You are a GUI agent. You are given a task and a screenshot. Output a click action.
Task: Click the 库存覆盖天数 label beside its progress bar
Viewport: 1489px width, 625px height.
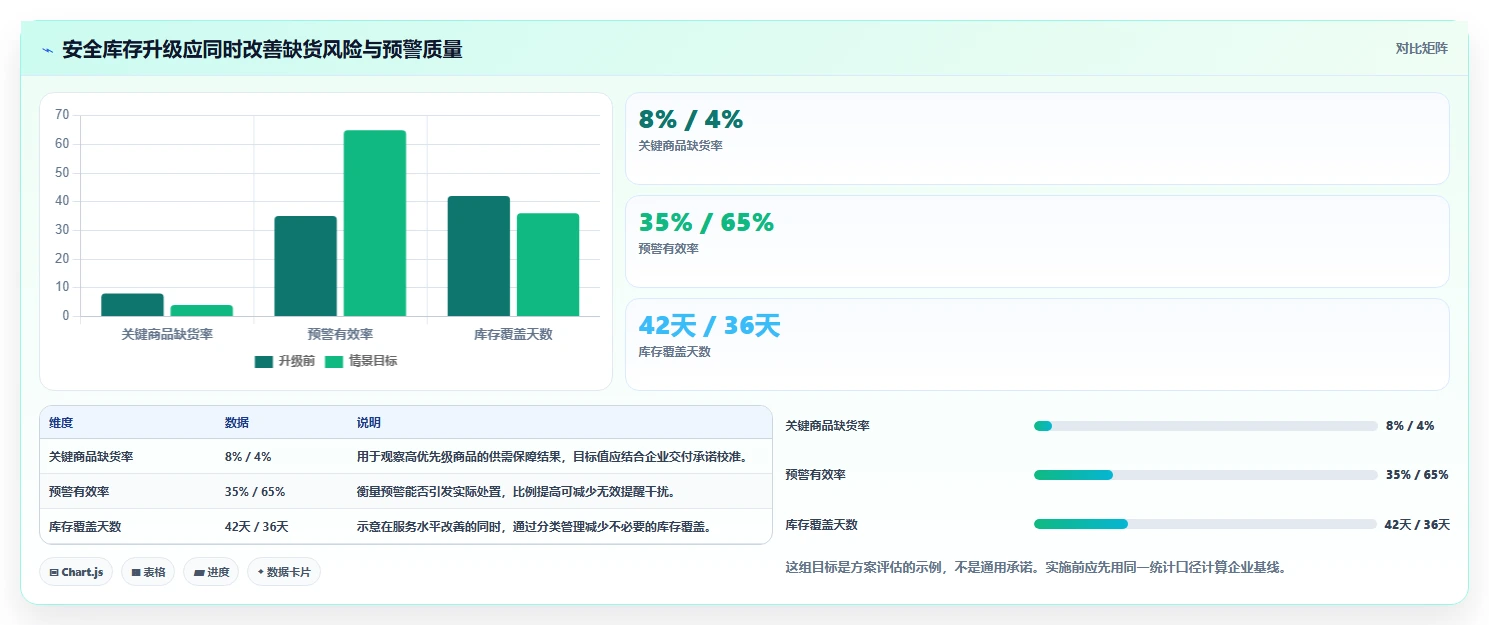click(822, 524)
